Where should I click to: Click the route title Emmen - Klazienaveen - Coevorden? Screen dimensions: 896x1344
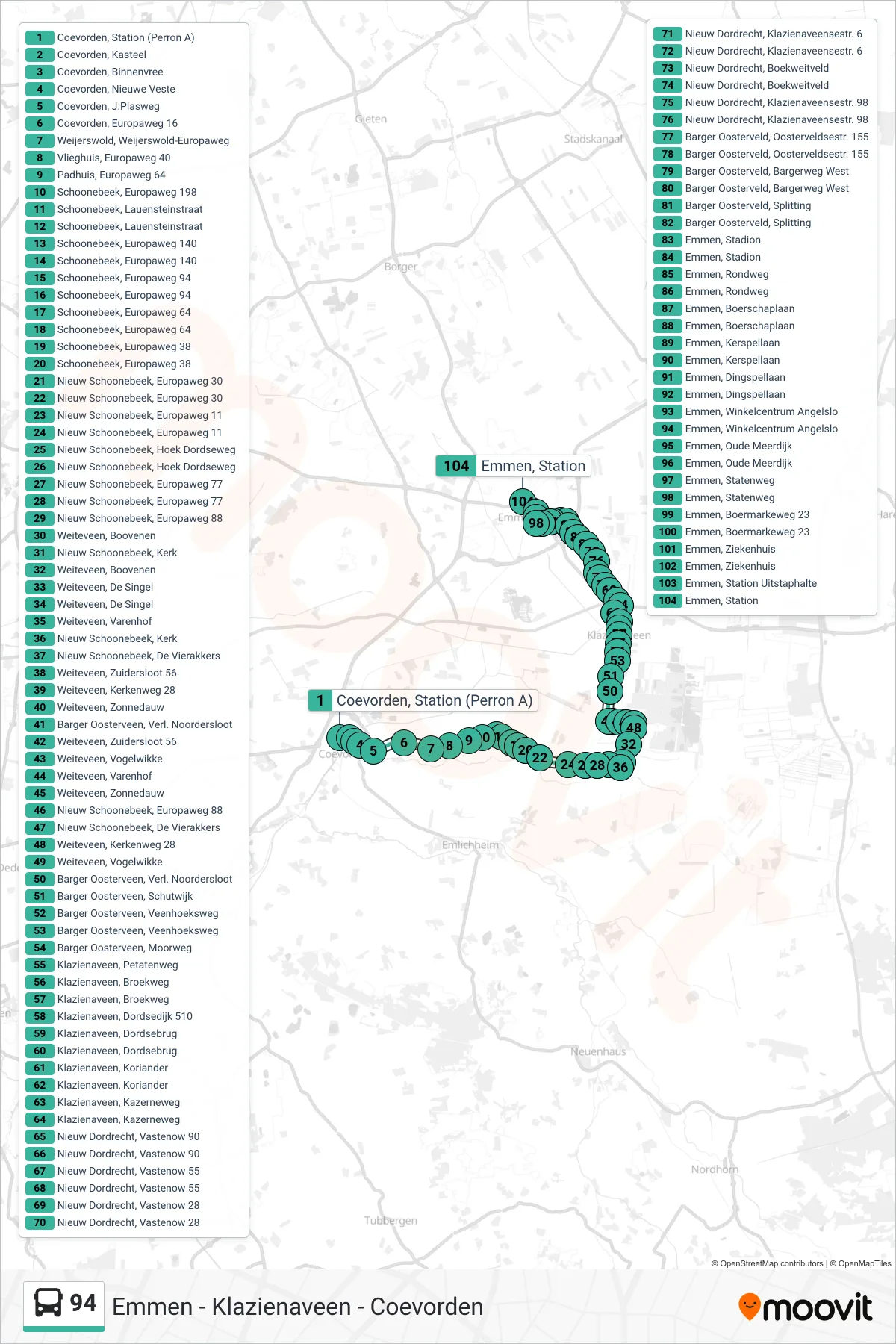(x=297, y=1307)
